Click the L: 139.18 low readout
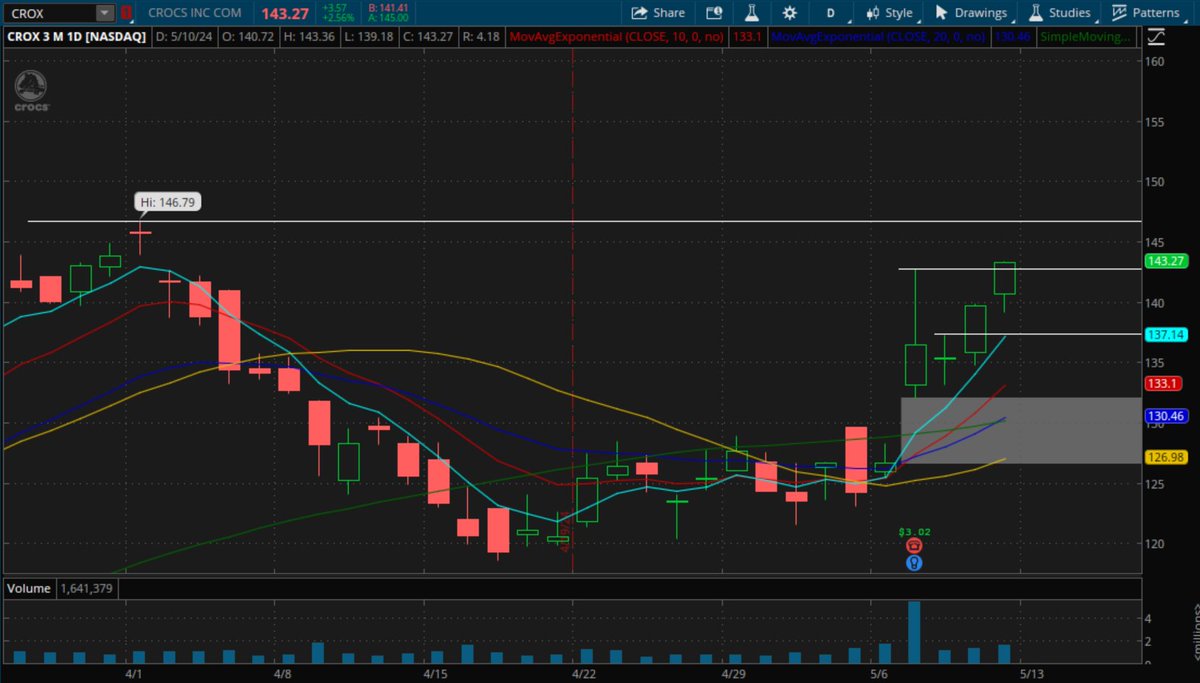This screenshot has height=683, width=1200. click(x=368, y=37)
